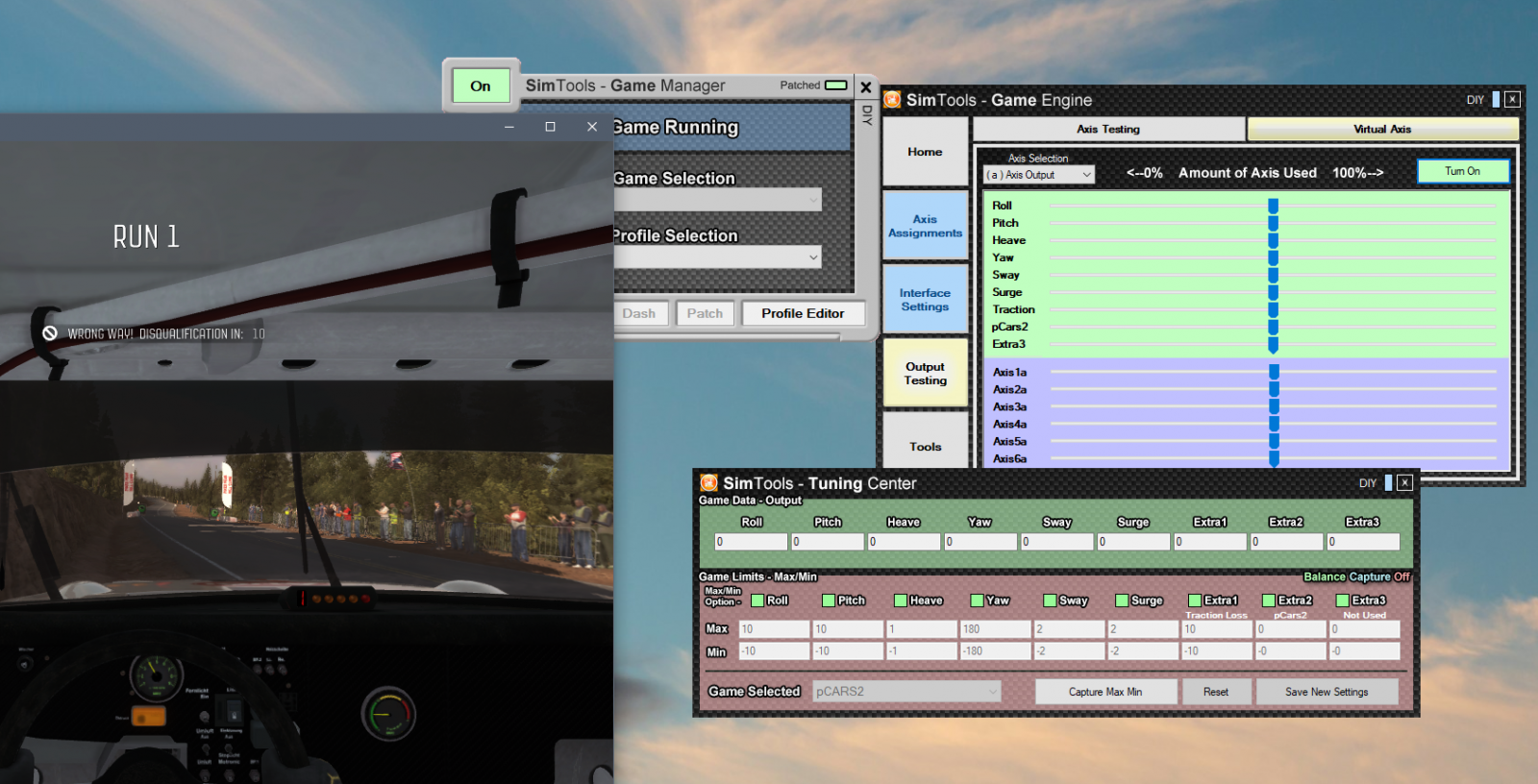The width and height of the screenshot is (1538, 784).
Task: Click the Roll game data output field
Action: pos(751,542)
